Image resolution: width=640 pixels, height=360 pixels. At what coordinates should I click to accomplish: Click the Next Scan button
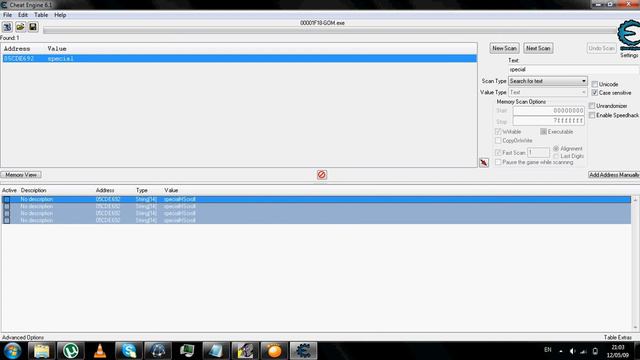(538, 48)
